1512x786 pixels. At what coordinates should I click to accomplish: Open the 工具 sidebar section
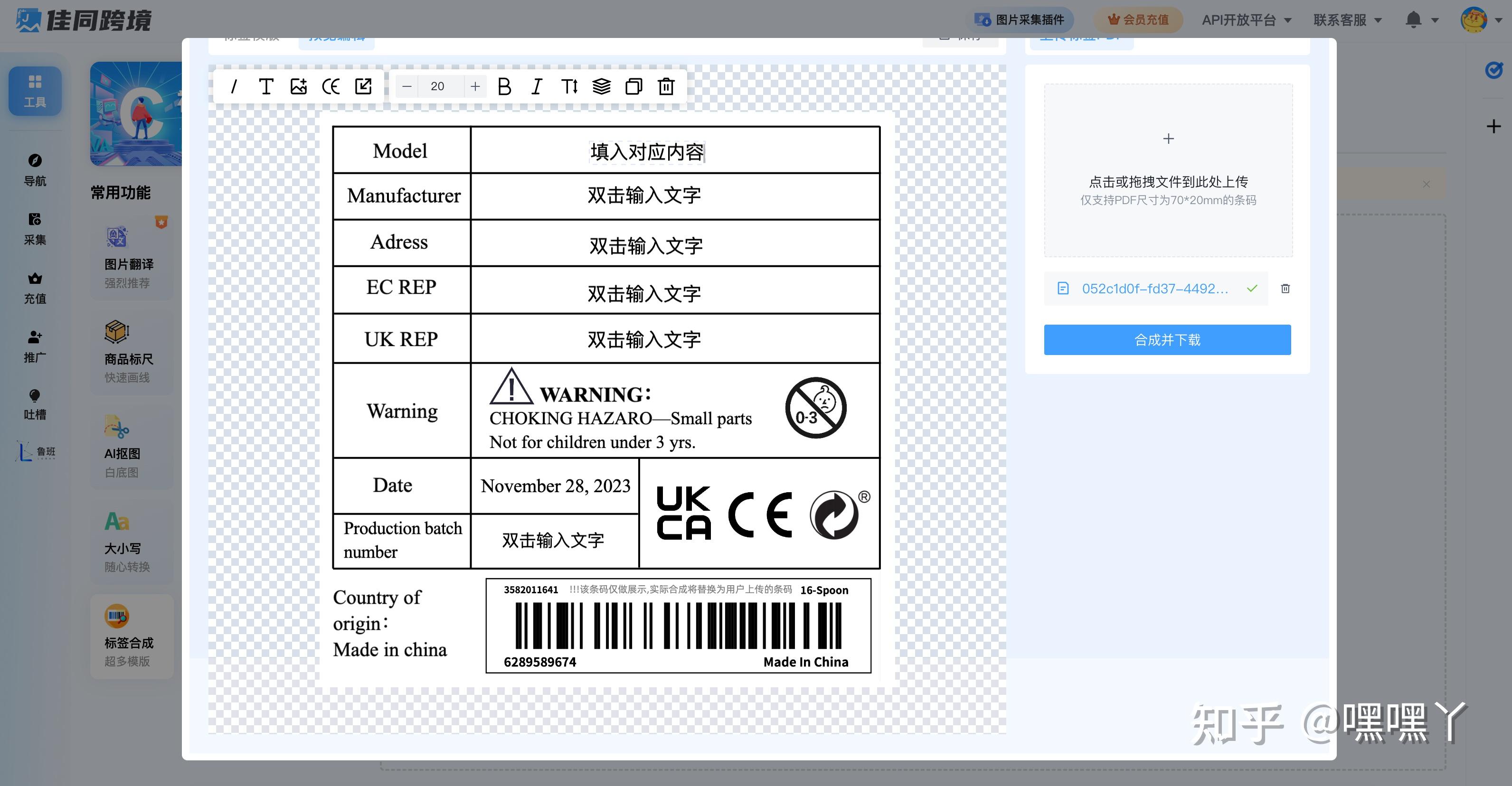coord(34,91)
